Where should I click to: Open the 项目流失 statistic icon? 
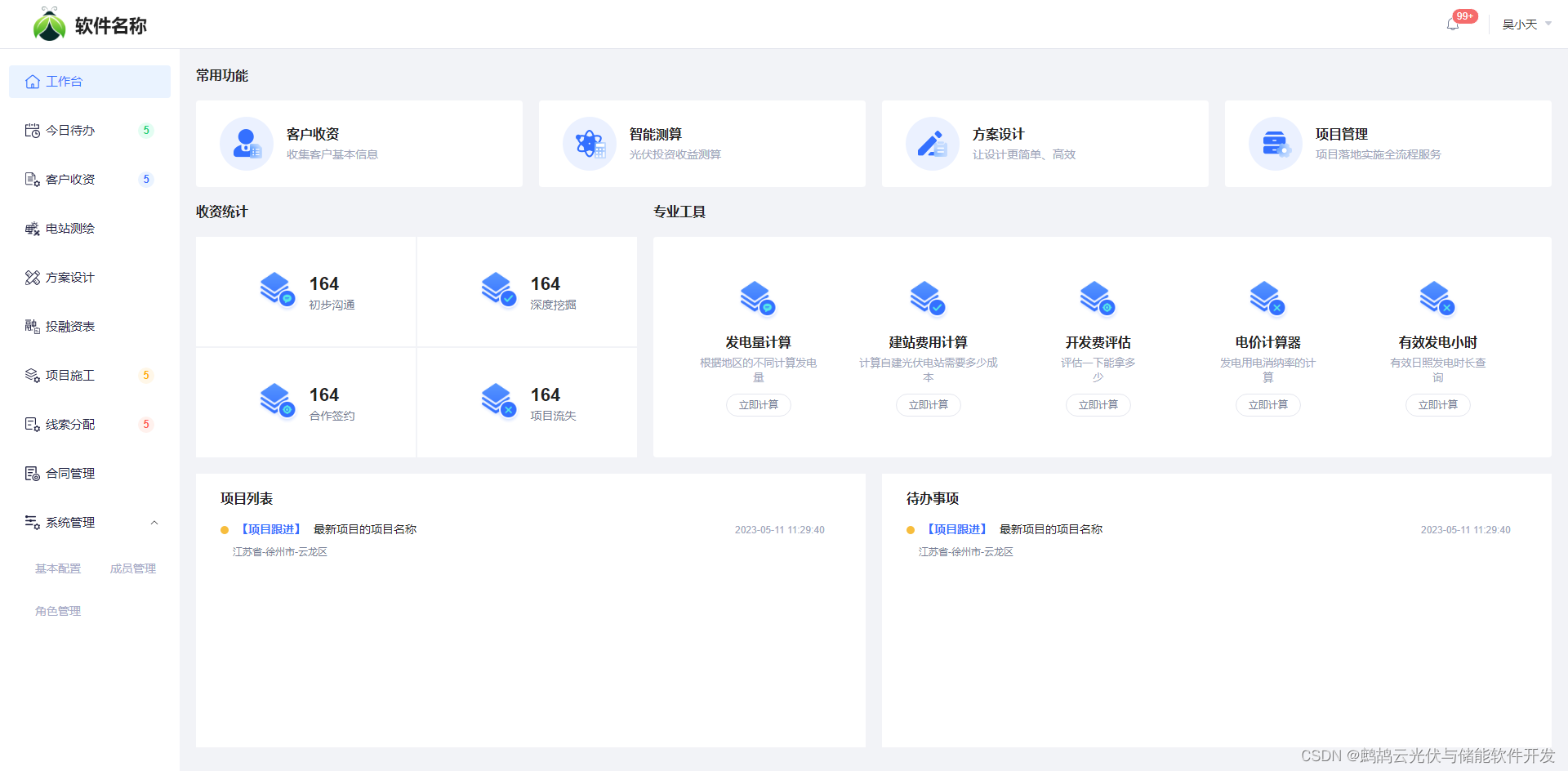[x=498, y=400]
